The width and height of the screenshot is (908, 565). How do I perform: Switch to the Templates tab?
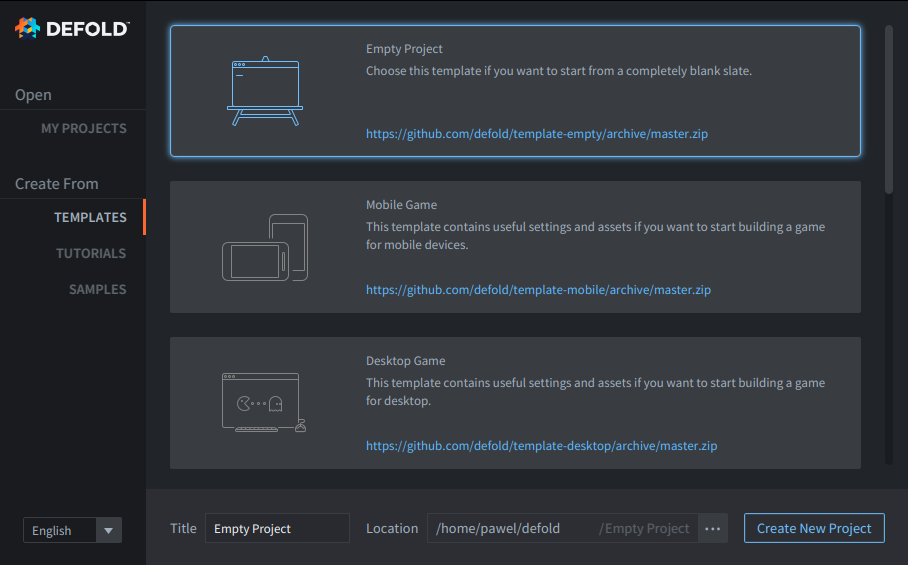[x=90, y=217]
